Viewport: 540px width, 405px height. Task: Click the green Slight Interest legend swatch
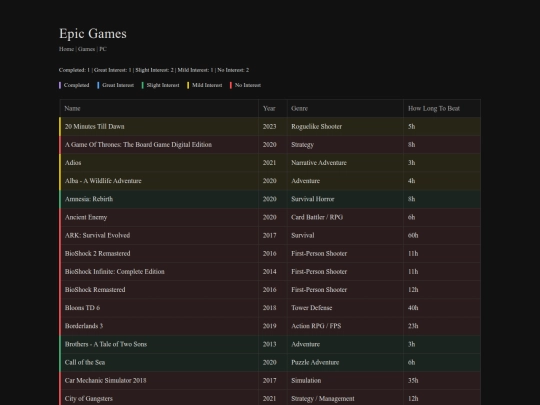143,85
